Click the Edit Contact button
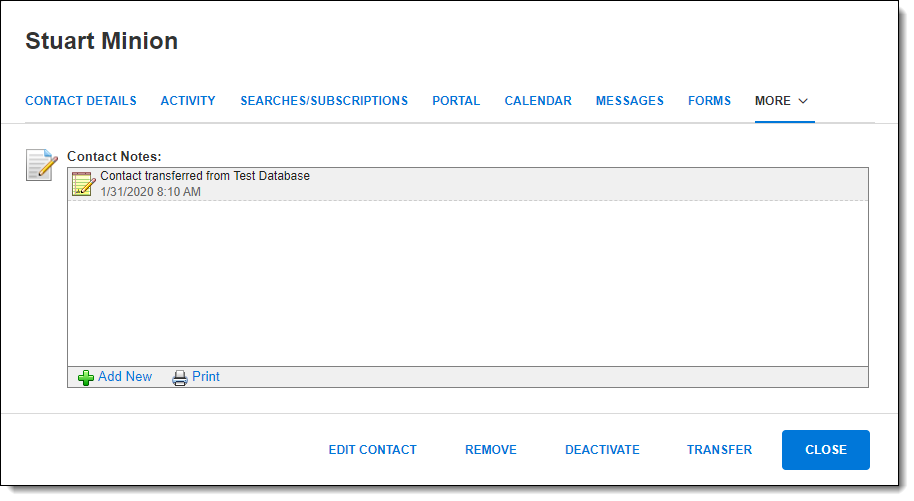Image resolution: width=914 pixels, height=501 pixels. point(372,450)
